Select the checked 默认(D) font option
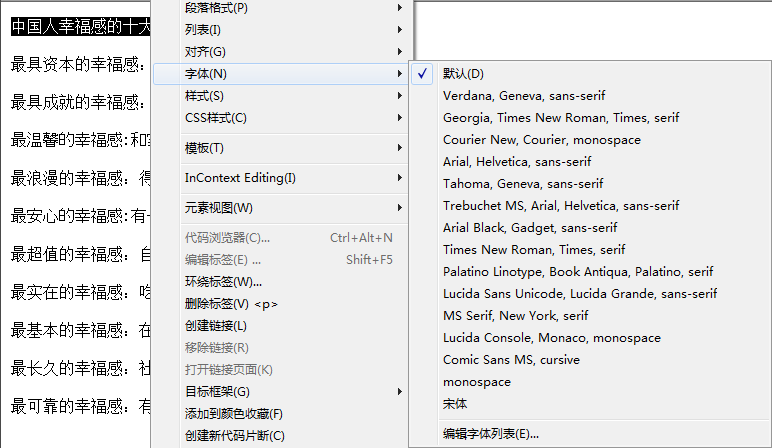Screen dimensions: 772x448 tap(463, 74)
